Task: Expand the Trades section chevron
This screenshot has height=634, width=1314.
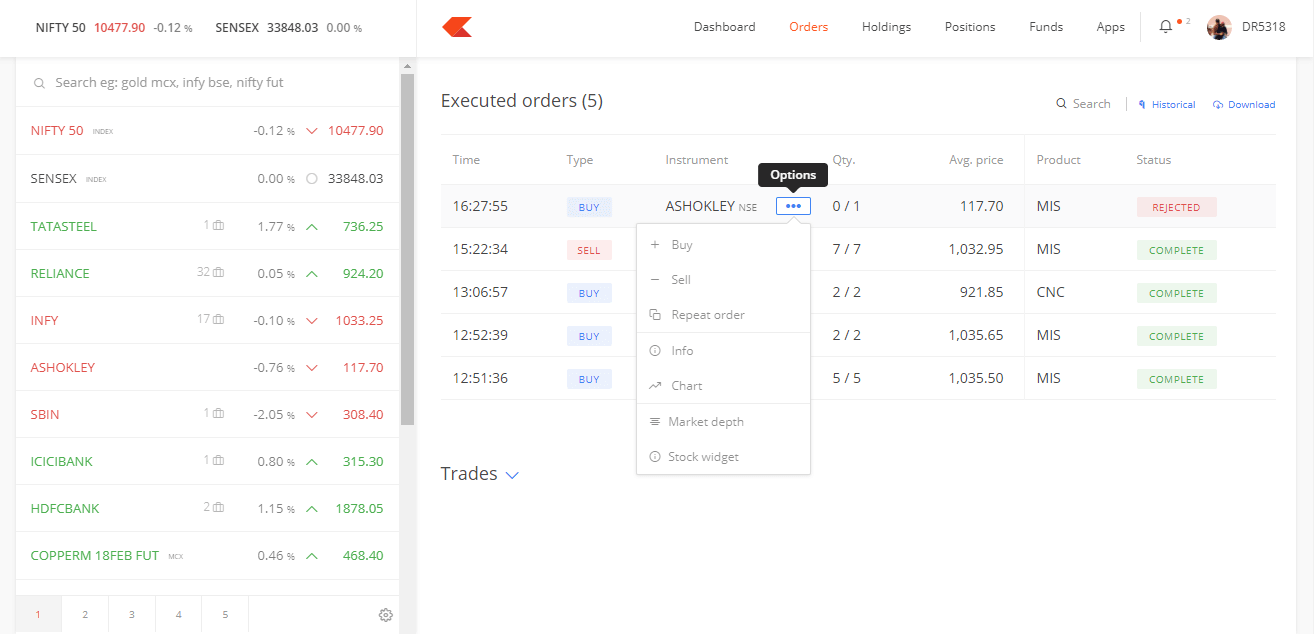Action: point(513,475)
